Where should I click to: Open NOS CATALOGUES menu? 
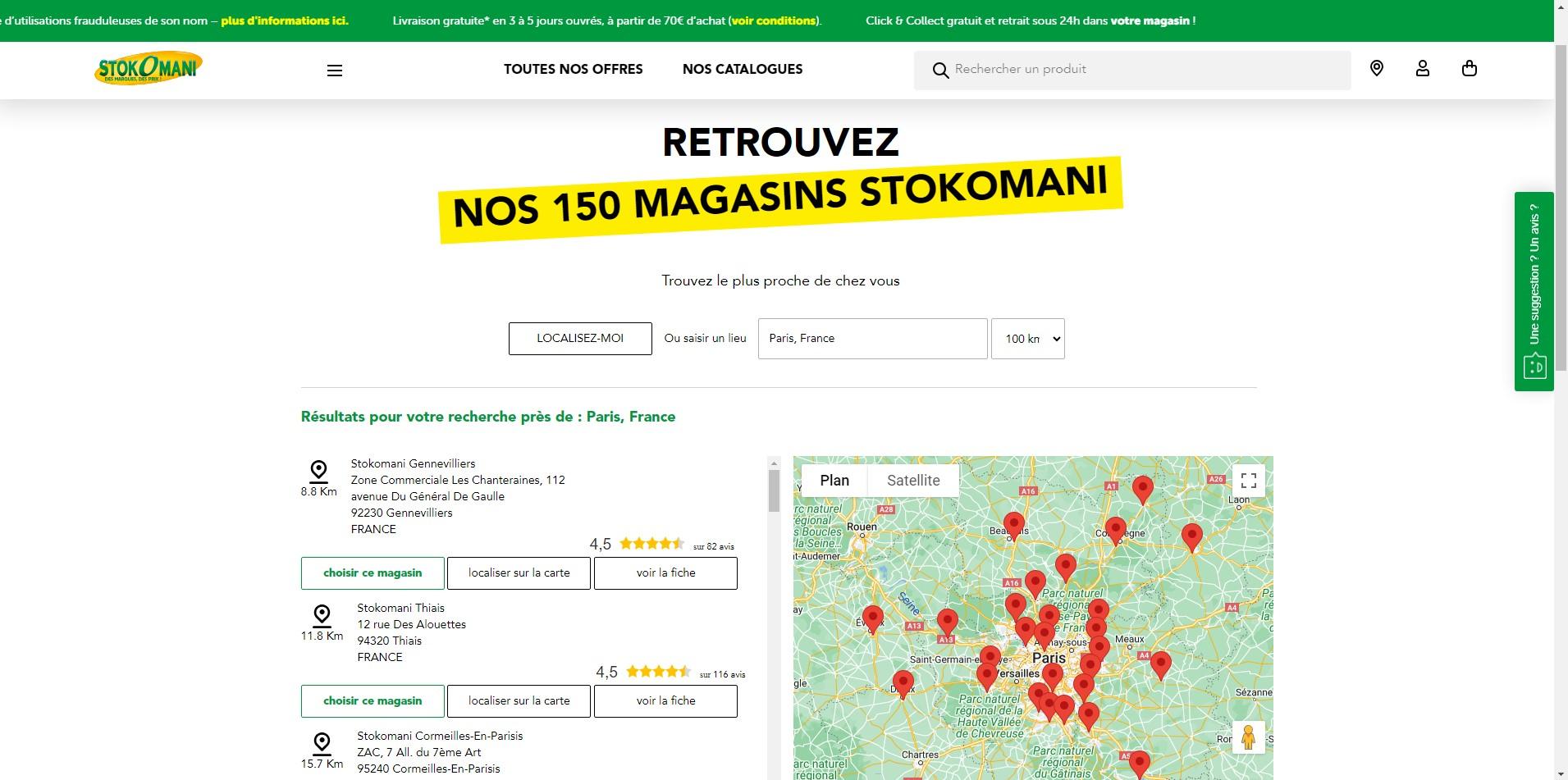(x=743, y=70)
